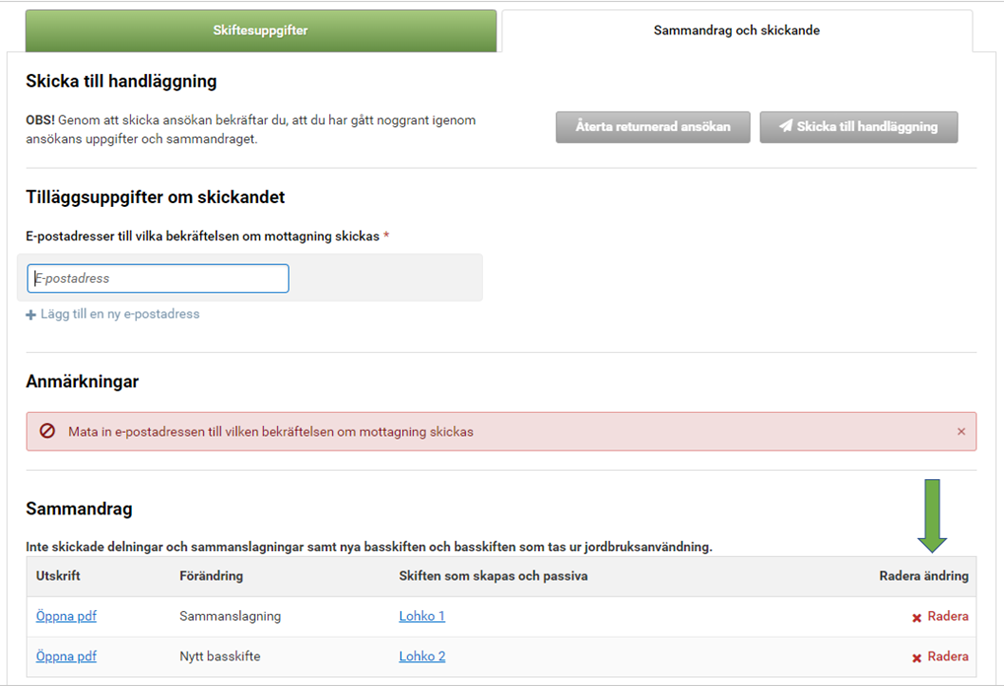
Task: Click the Radera ändring column header
Action: [x=923, y=576]
